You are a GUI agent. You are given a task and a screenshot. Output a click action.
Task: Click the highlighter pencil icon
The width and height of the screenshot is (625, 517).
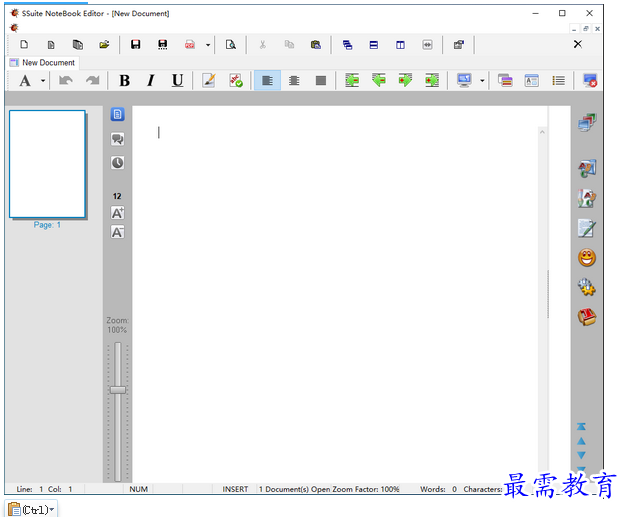coord(209,81)
